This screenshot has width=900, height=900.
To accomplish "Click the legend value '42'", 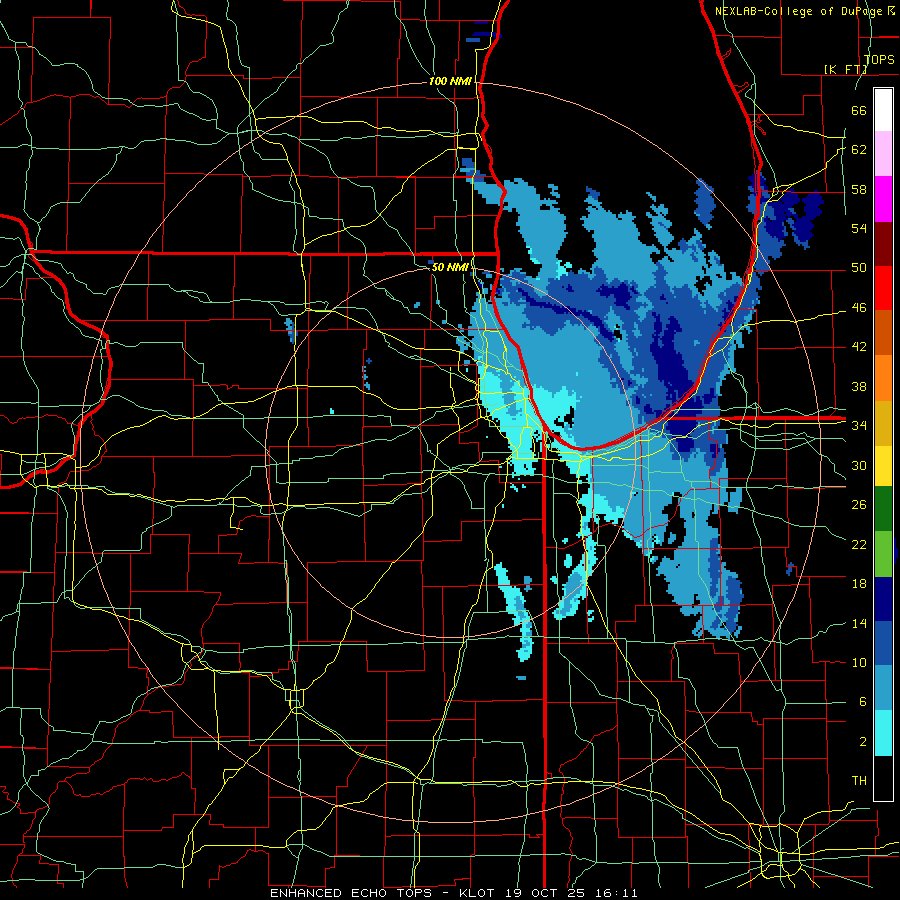I will (859, 347).
